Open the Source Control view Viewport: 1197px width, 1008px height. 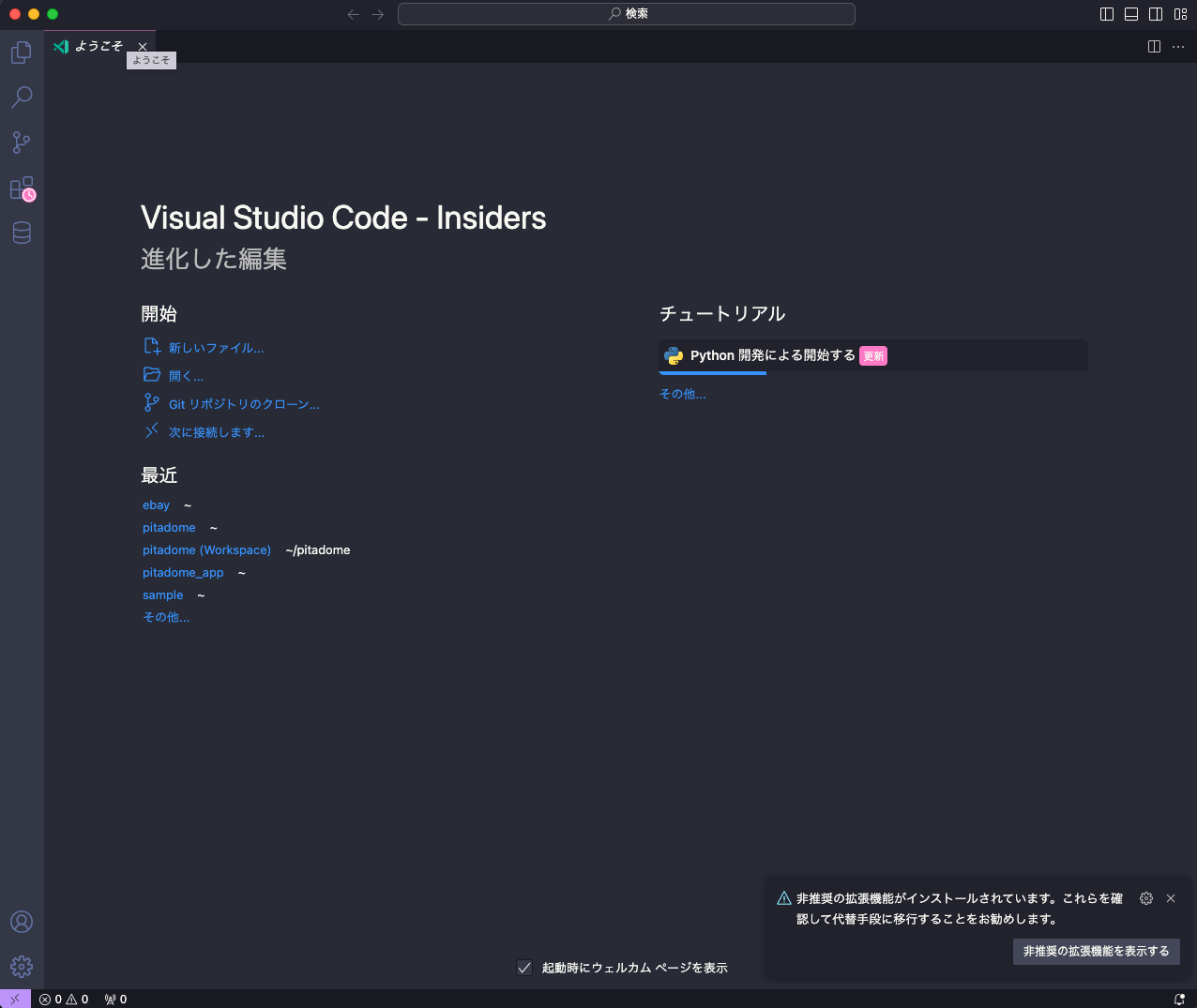(22, 143)
